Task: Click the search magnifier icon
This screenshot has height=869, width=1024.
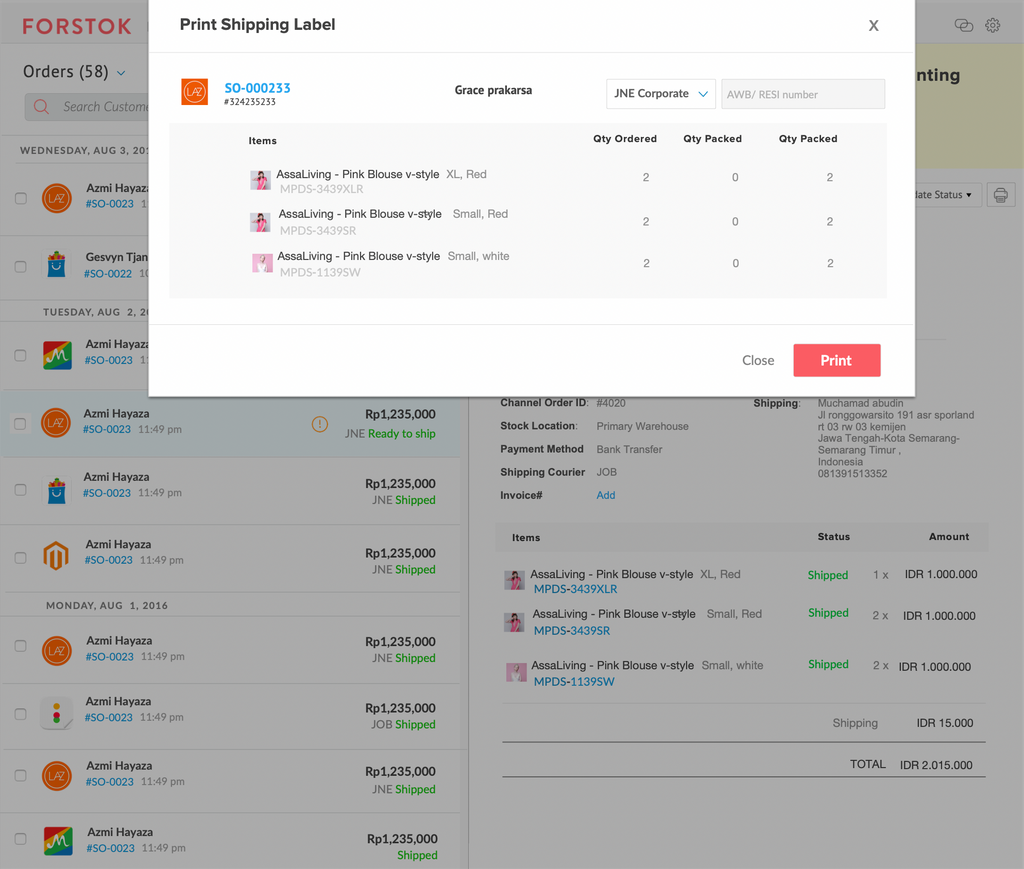Action: click(42, 107)
